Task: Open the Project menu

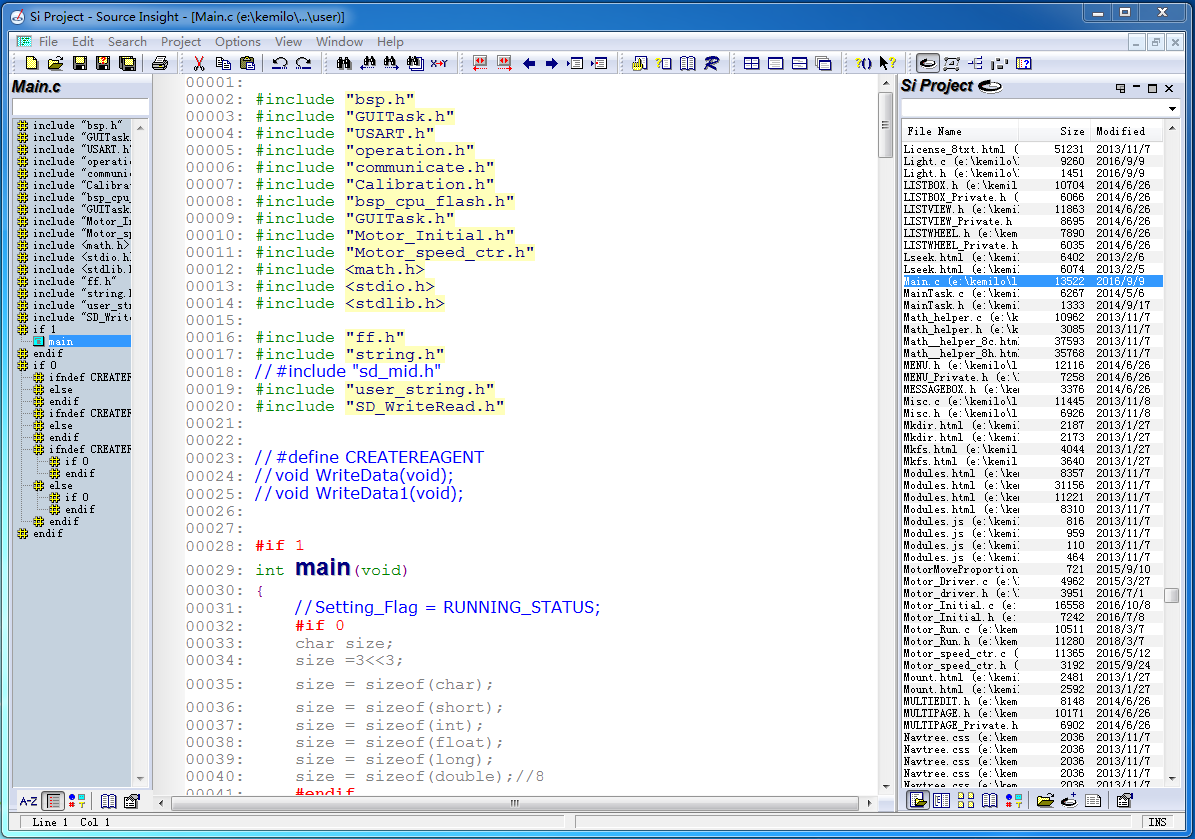Action: pos(181,41)
